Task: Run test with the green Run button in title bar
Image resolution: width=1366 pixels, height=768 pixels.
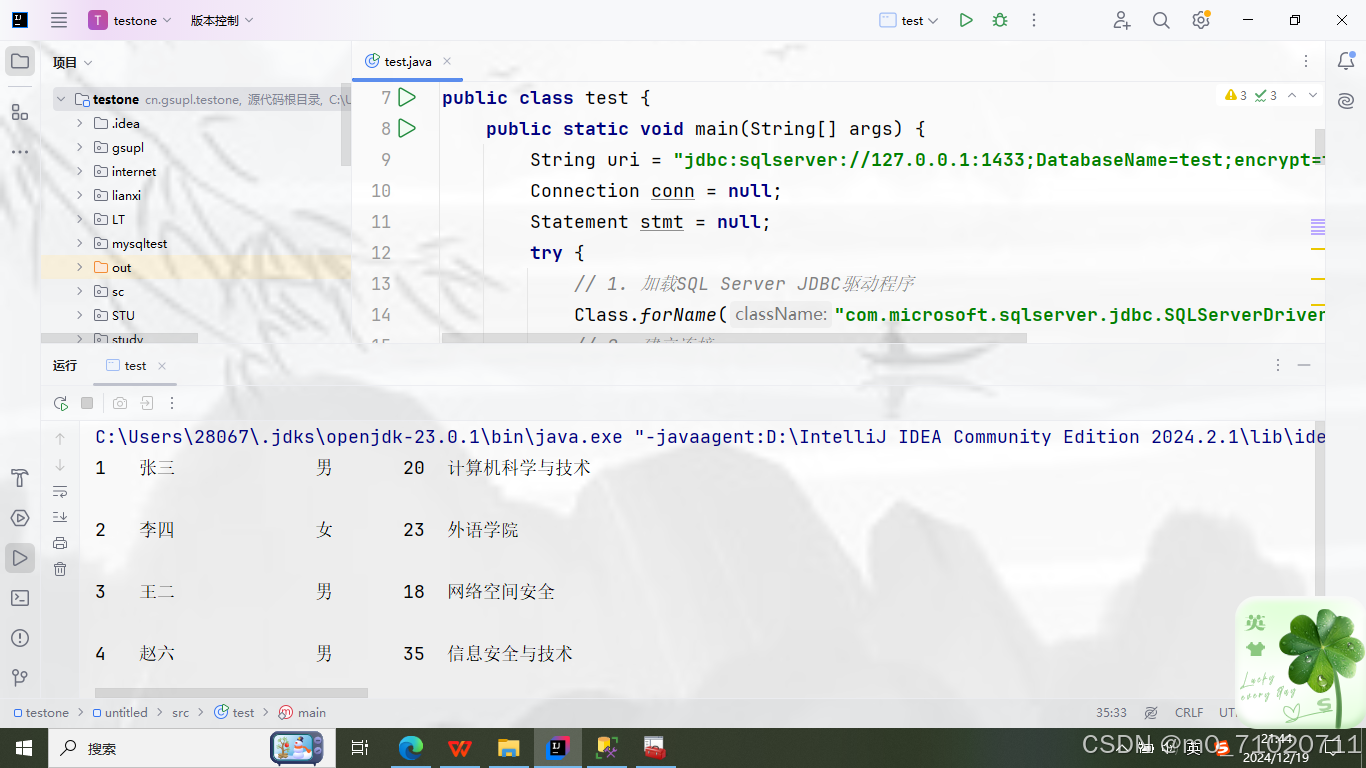Action: tap(966, 20)
